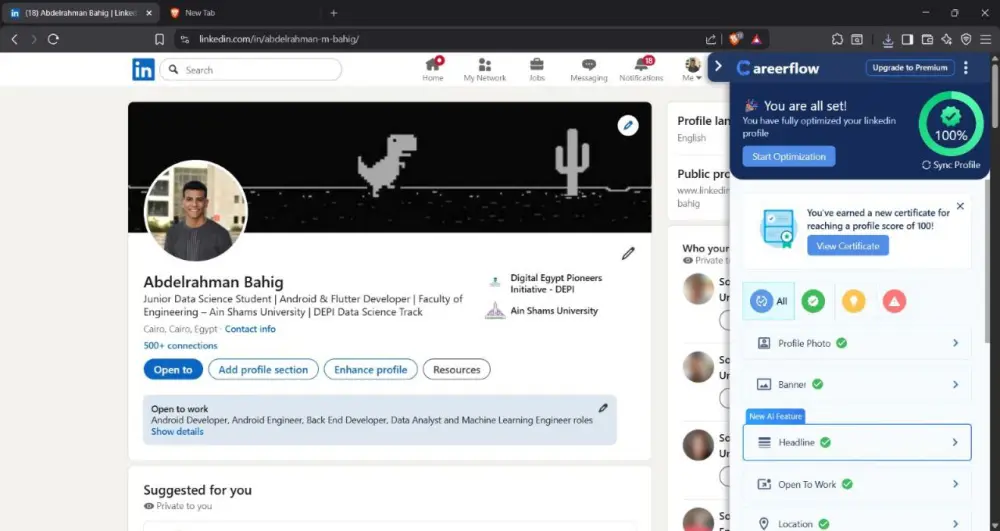
Task: Click the Headline list icon
Action: coord(764,442)
